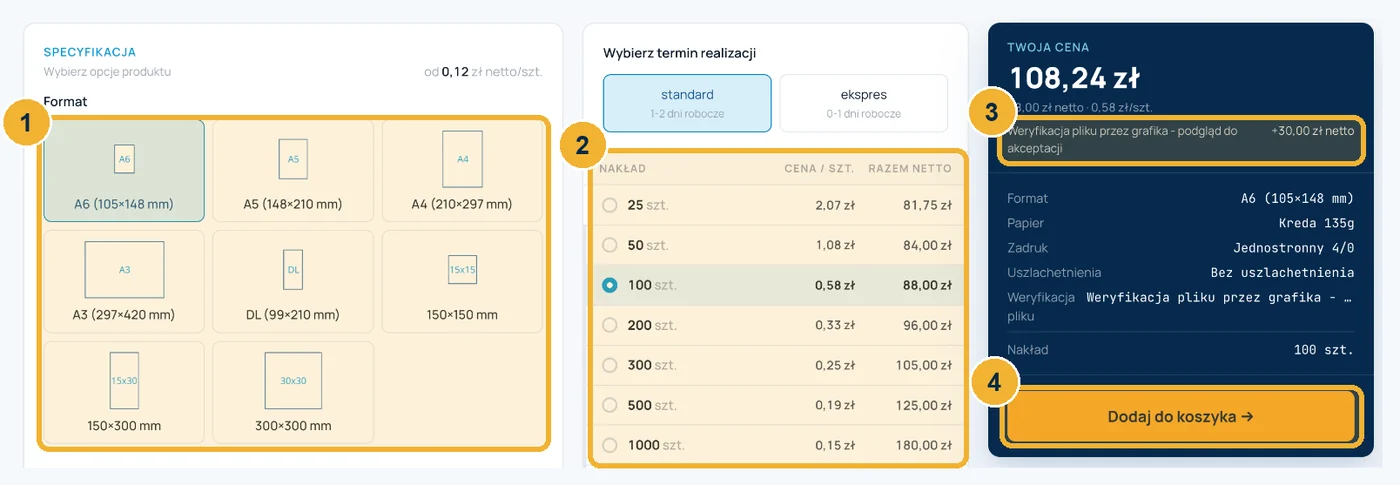Click the 108,24 zł price heading
The image size is (1400, 485).
coord(1075,78)
